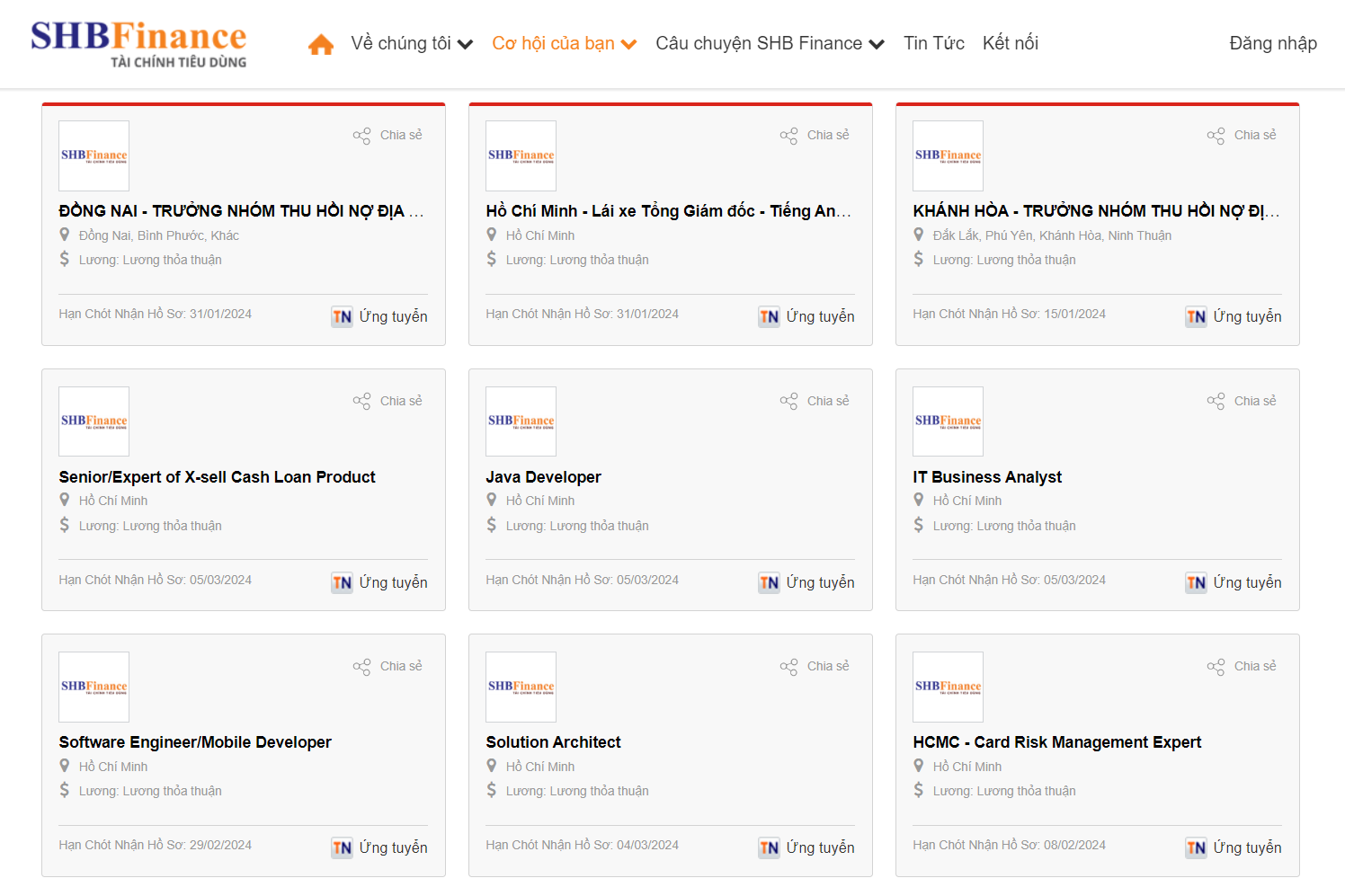Open company logo on Java Developer card
1345x896 pixels.
pos(521,421)
